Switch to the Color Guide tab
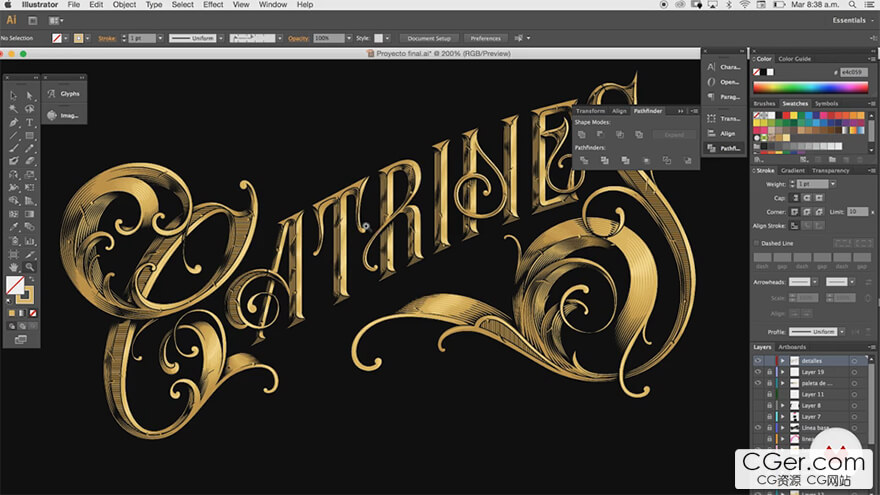This screenshot has width=880, height=495. (x=794, y=58)
